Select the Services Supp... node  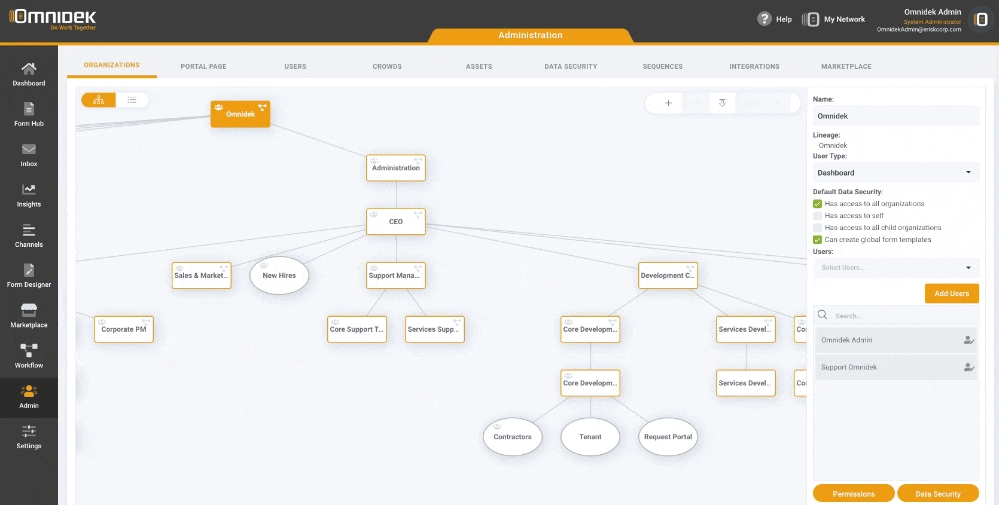coord(435,329)
